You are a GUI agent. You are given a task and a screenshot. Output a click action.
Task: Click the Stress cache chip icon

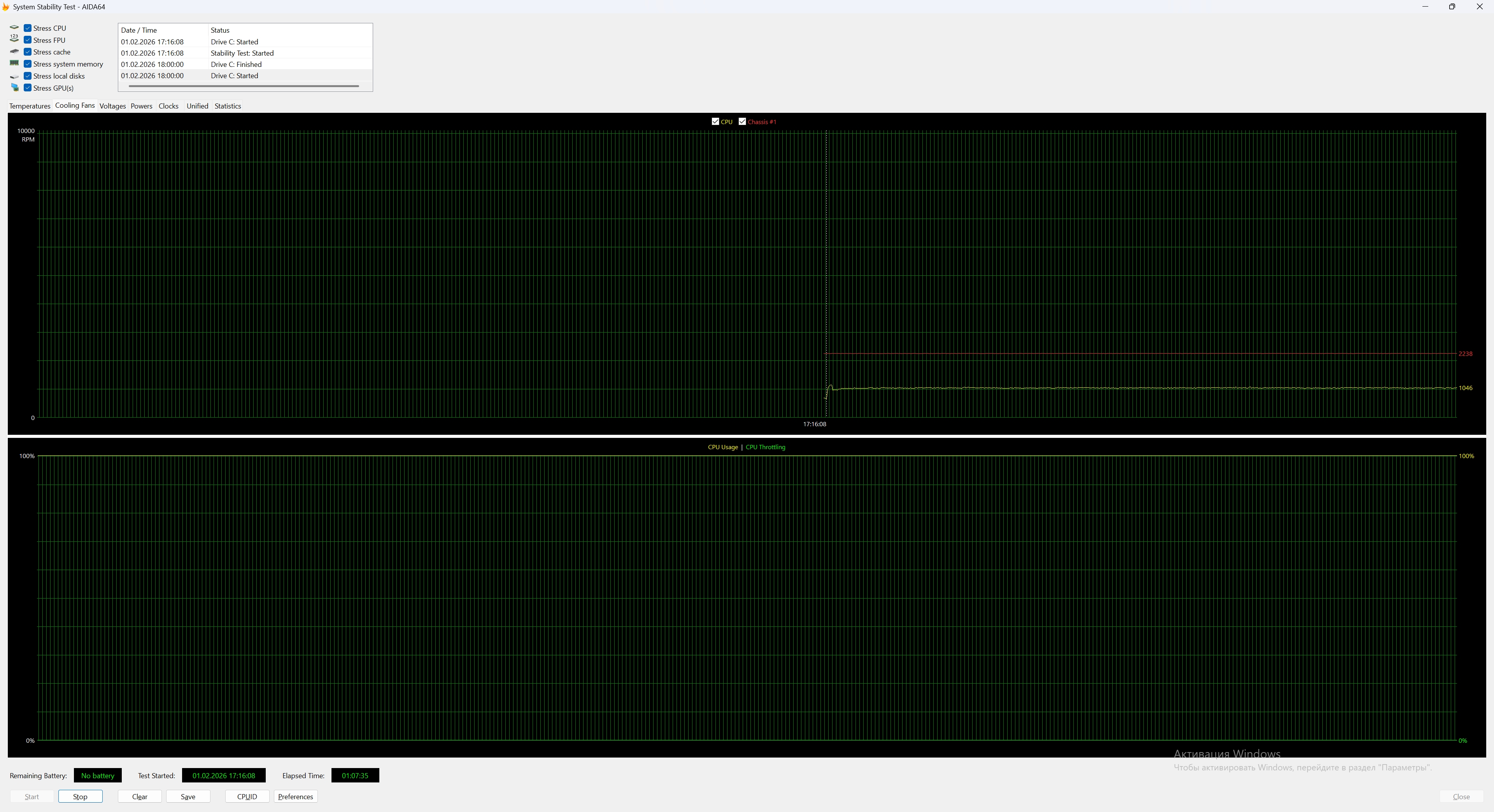[x=14, y=52]
